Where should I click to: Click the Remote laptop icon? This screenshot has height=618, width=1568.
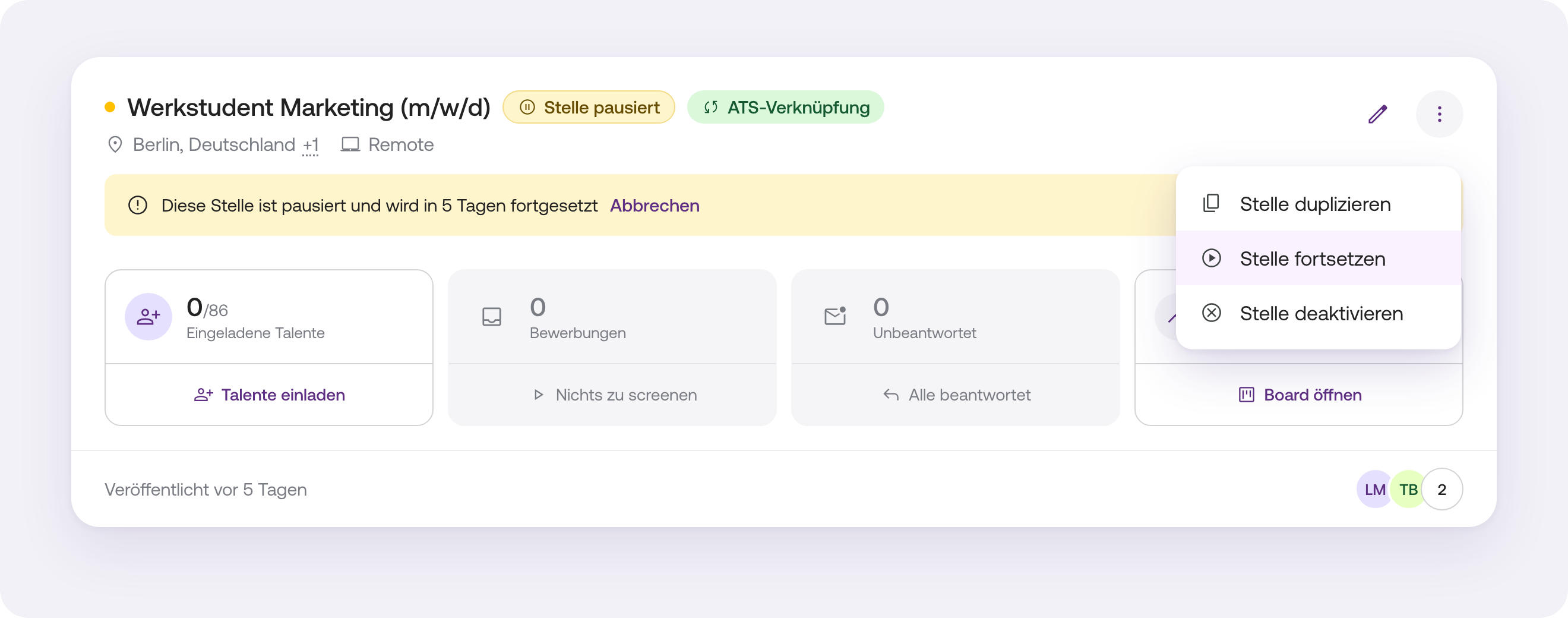[x=350, y=145]
